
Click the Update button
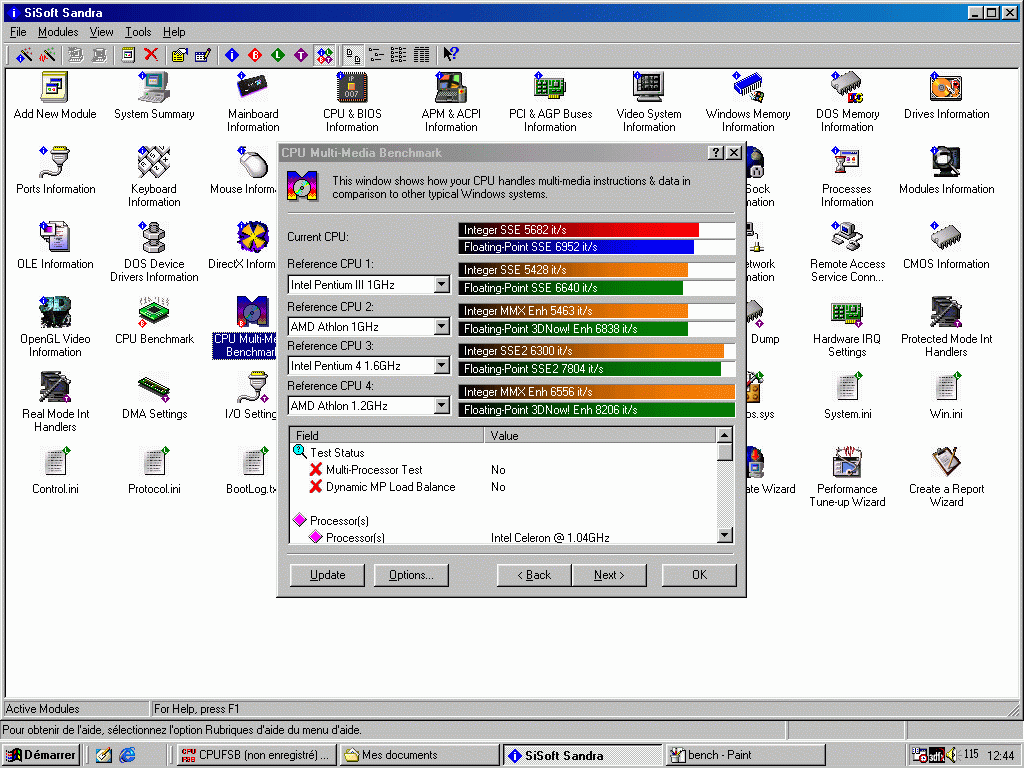(327, 575)
